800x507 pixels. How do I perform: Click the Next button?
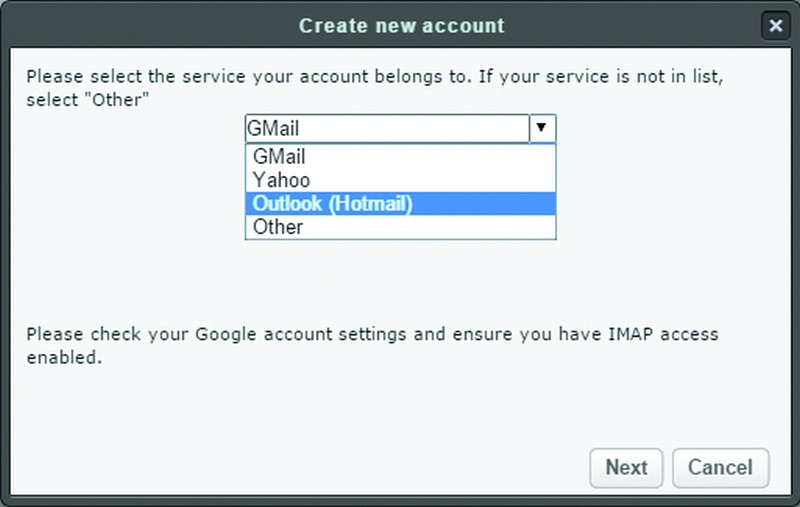[x=626, y=468]
